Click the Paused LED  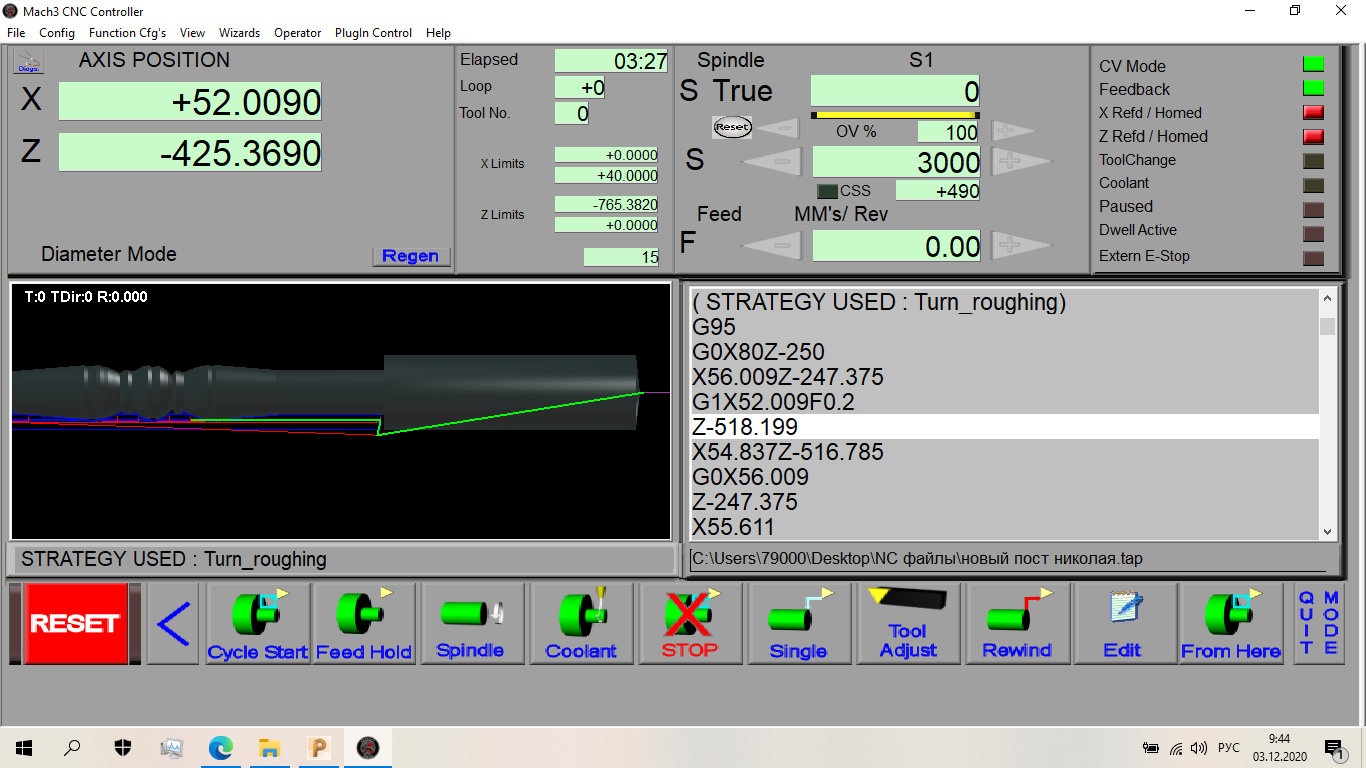pyautogui.click(x=1313, y=210)
